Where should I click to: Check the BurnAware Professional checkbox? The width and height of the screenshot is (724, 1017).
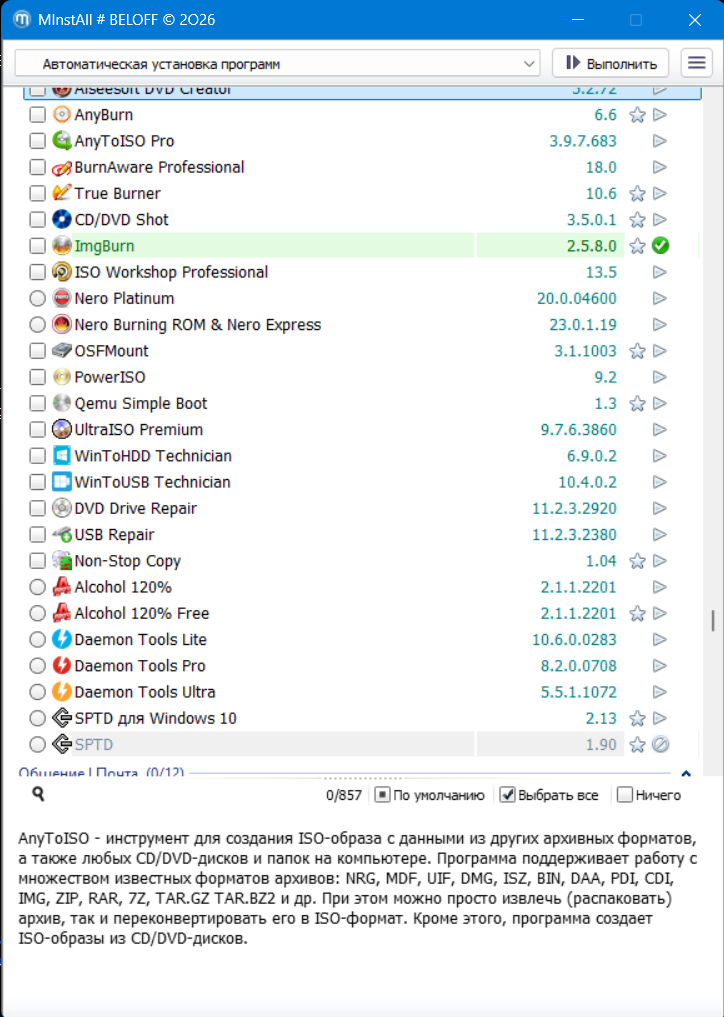pos(38,167)
